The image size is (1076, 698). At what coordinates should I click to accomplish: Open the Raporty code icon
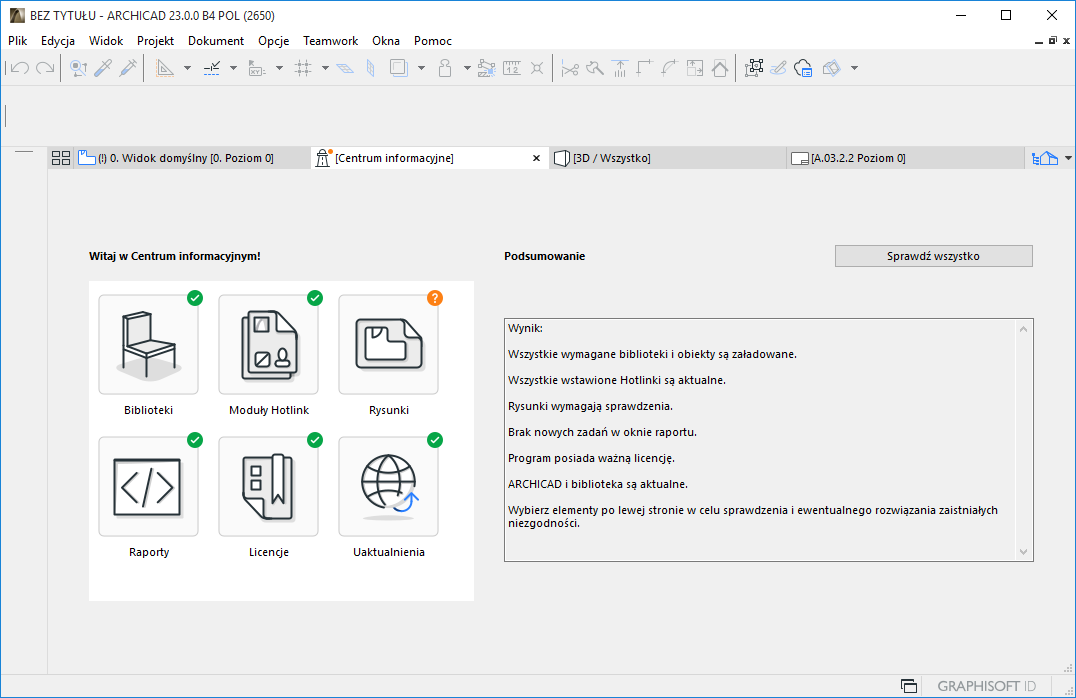point(148,487)
